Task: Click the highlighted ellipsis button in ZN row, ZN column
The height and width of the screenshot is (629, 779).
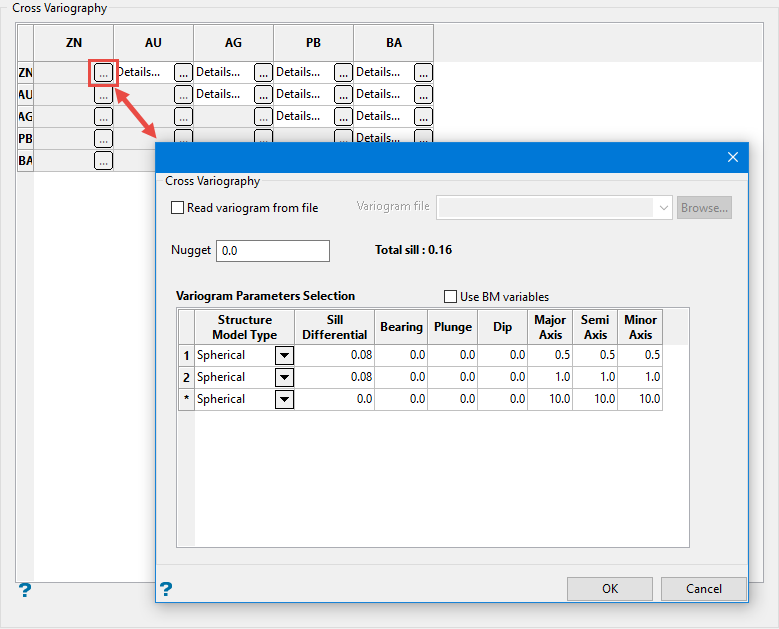Action: click(x=103, y=72)
